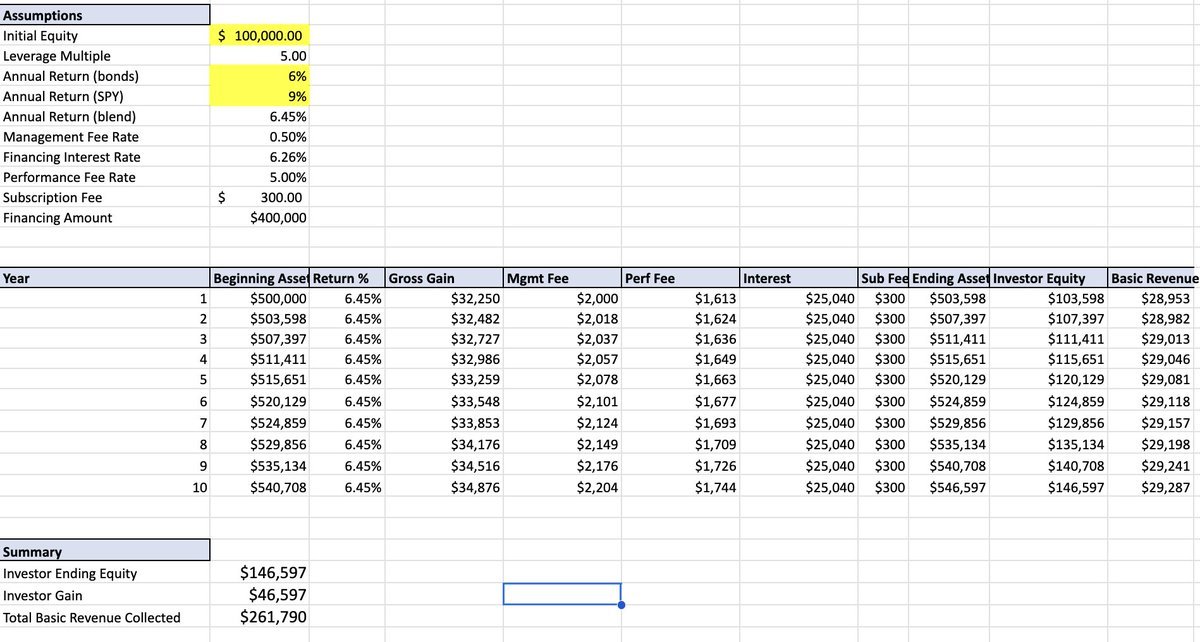1200x642 pixels.
Task: Click the Leverage Multiple value 5.00
Action: 260,56
